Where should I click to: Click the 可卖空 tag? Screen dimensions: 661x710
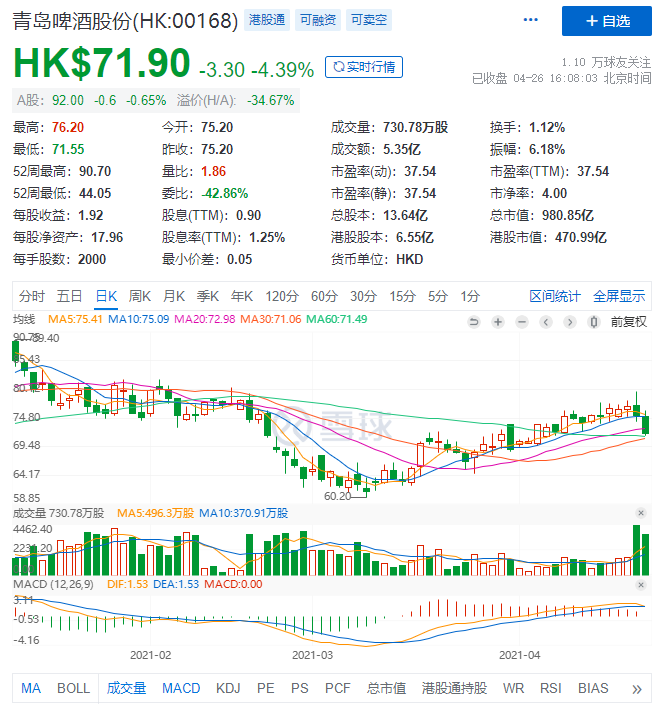click(369, 20)
